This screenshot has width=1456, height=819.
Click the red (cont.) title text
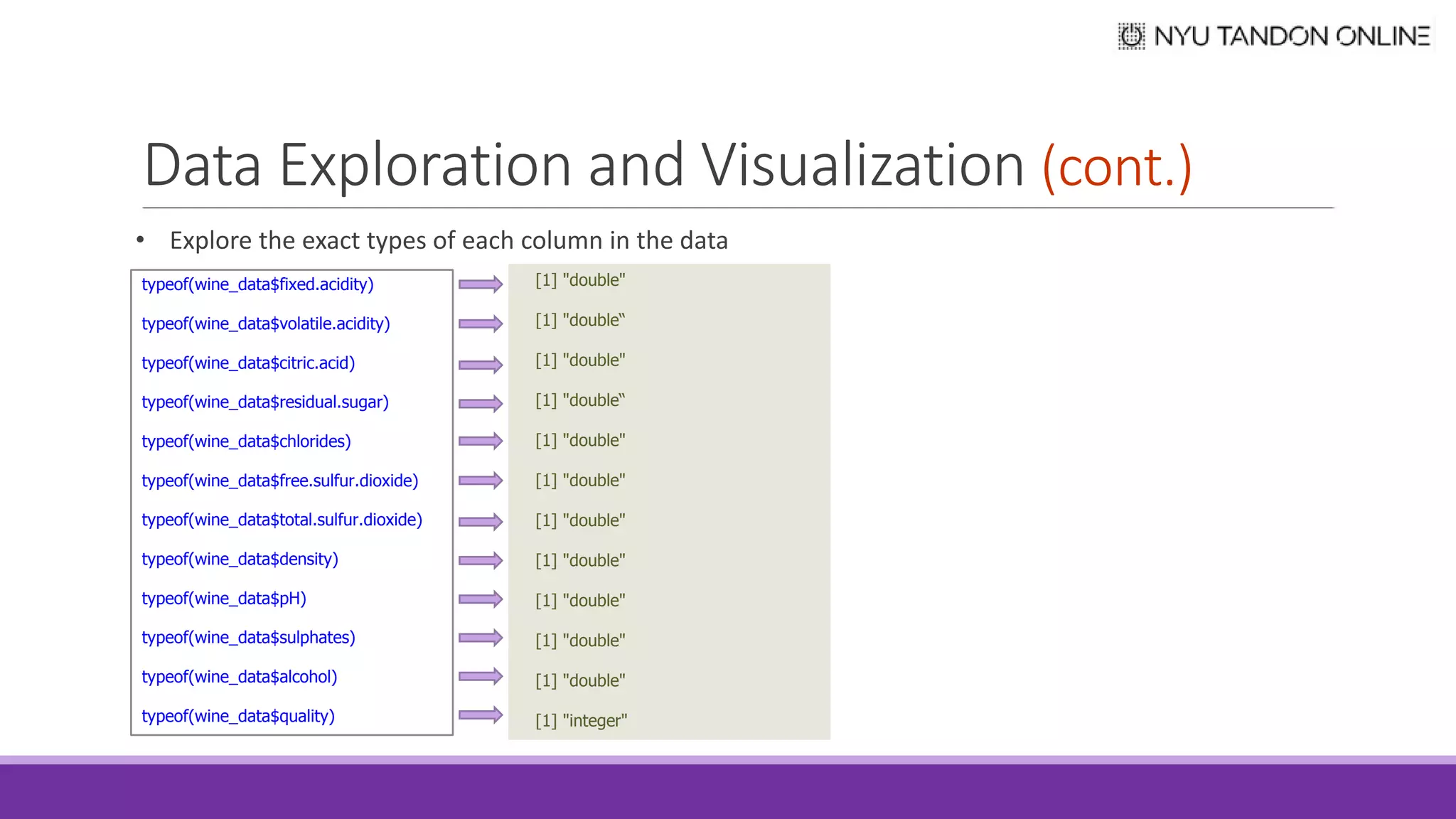coord(1116,167)
